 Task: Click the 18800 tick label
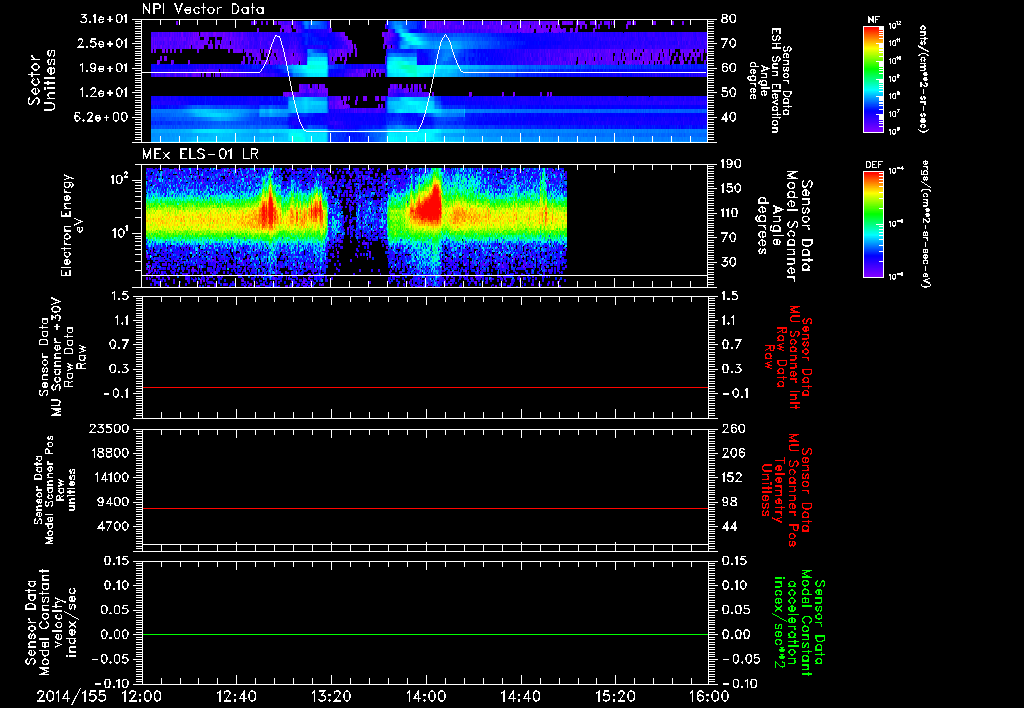108,453
